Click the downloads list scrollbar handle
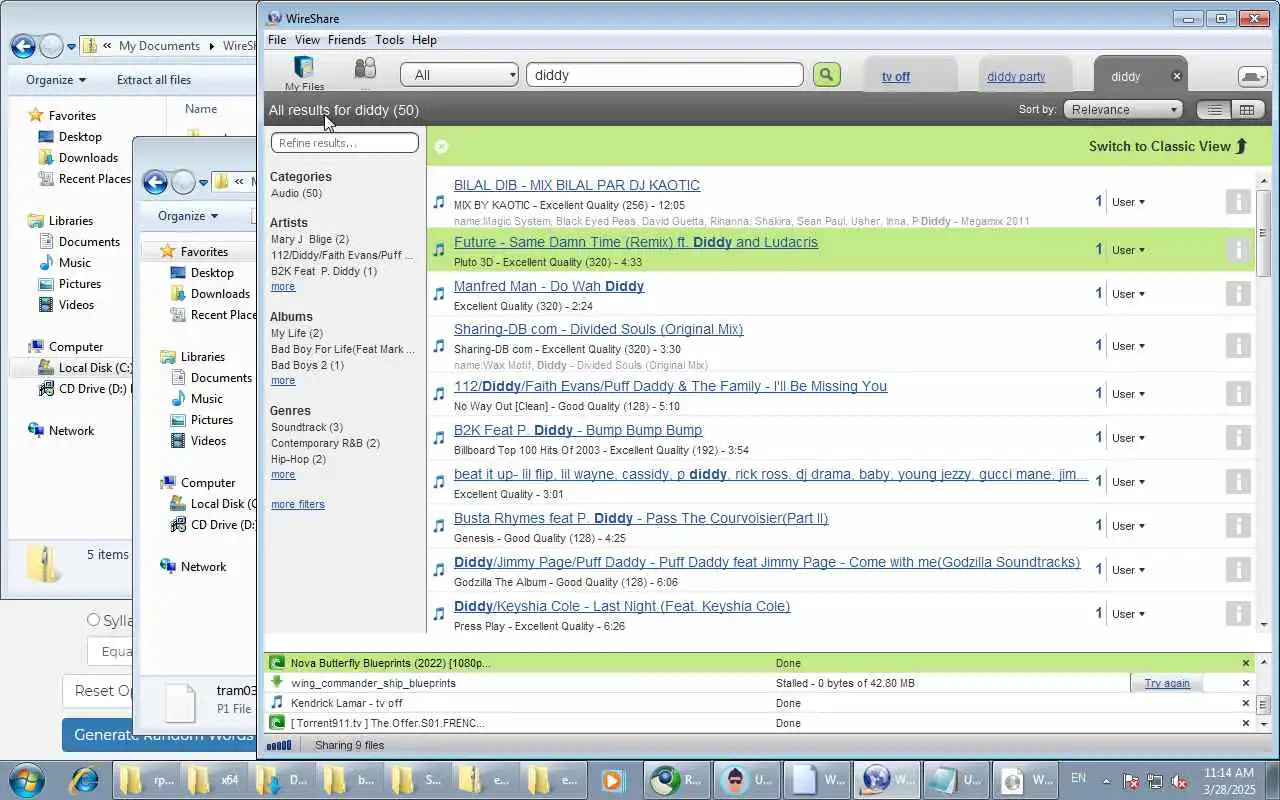Viewport: 1280px width, 800px height. 1263,704
